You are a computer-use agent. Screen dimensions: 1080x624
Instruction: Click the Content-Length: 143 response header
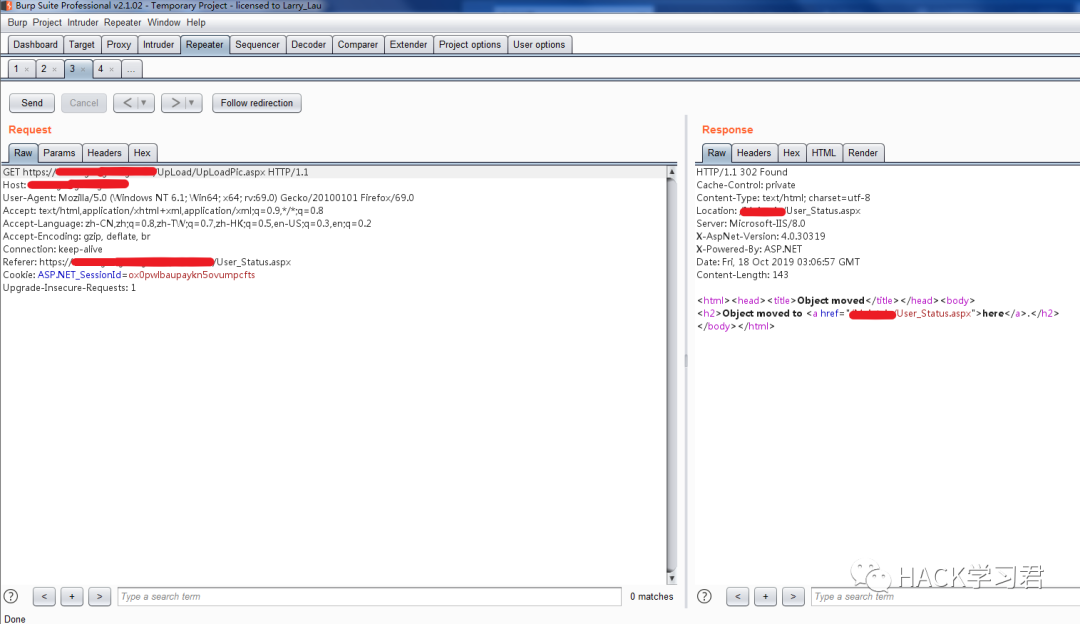pyautogui.click(x=742, y=275)
